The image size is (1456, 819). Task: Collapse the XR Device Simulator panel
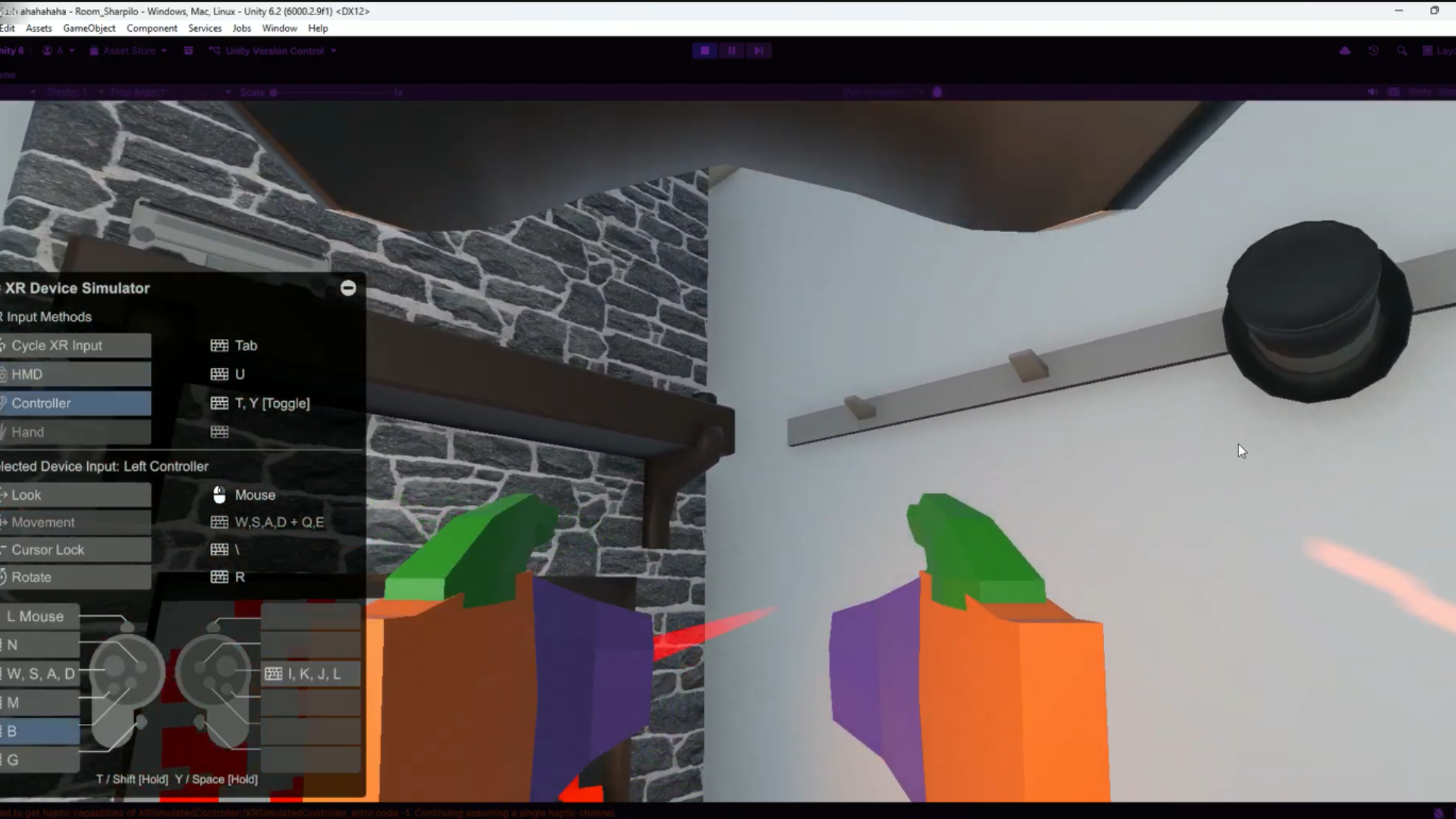[348, 288]
